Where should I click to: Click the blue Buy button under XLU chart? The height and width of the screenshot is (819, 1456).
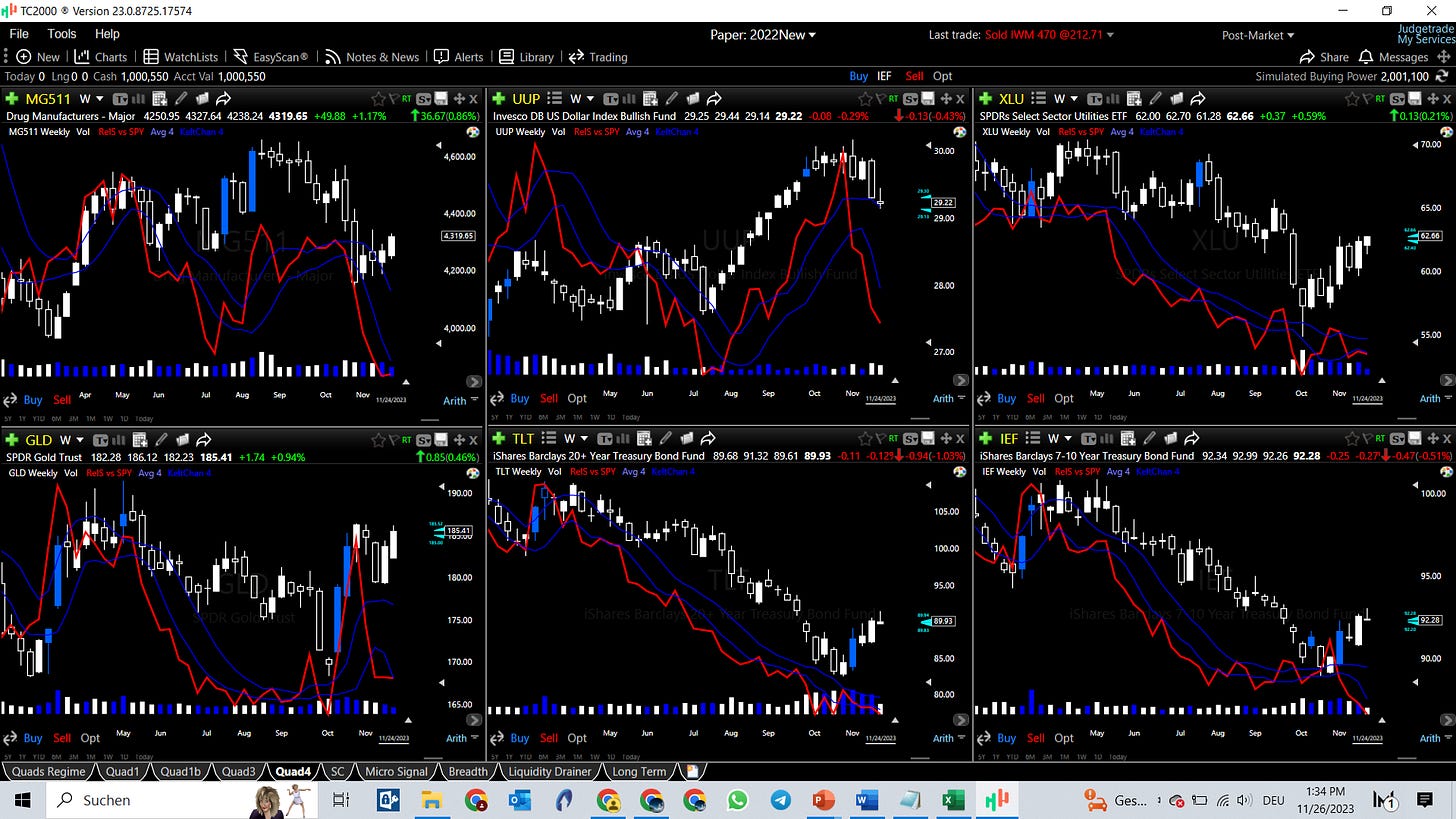[1006, 398]
